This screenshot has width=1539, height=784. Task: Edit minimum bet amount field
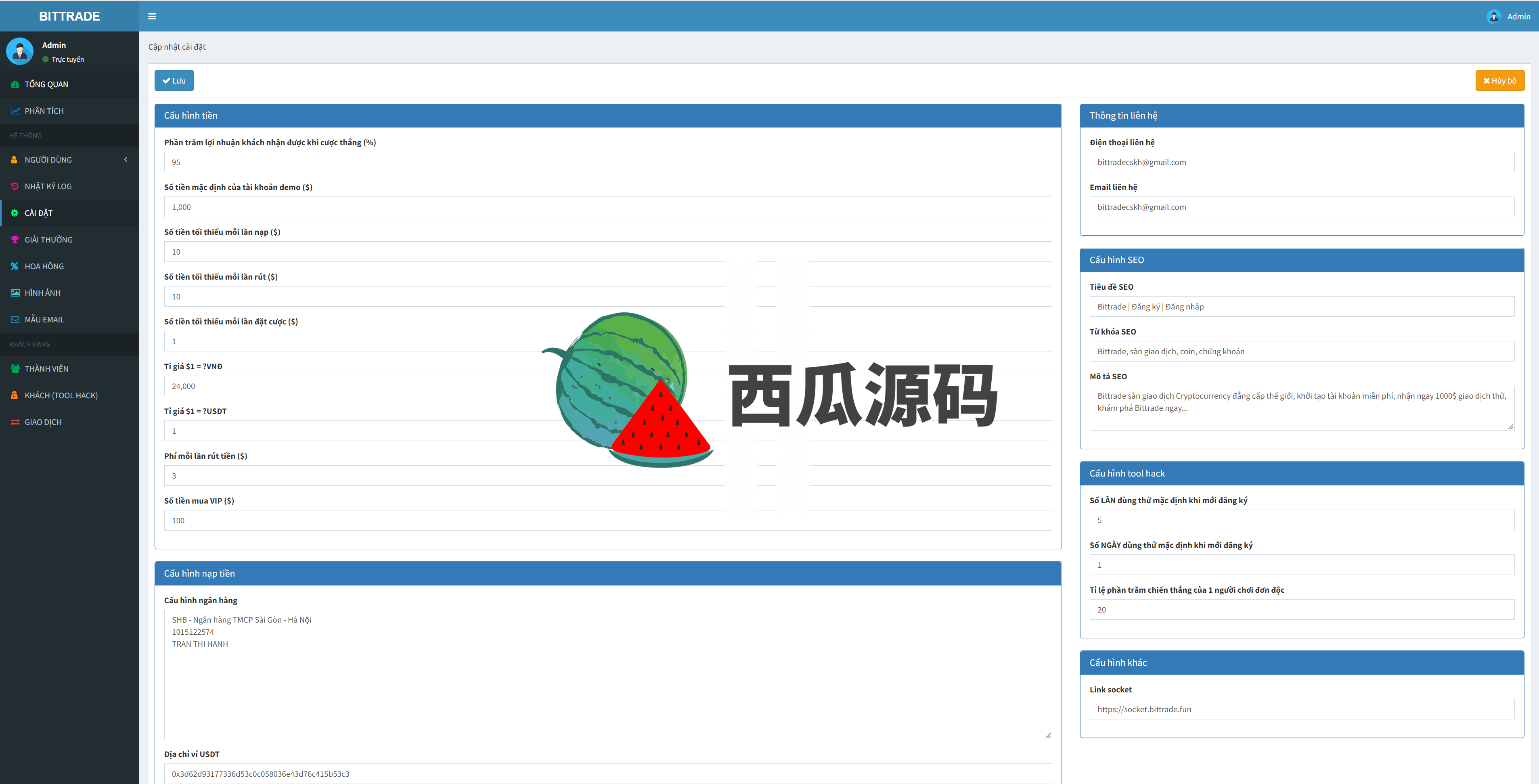point(607,341)
